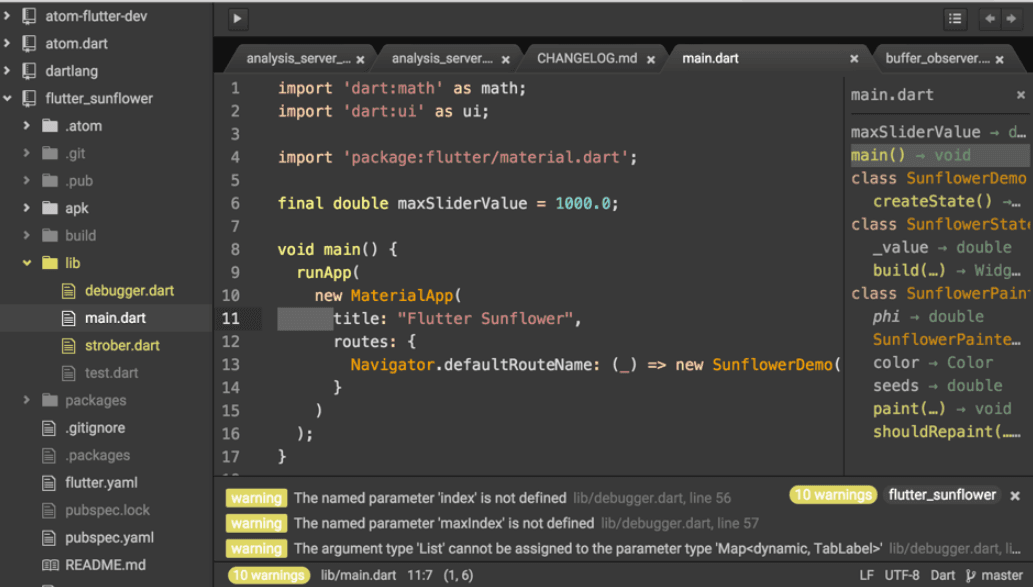This screenshot has width=1033, height=587.
Task: Click the Dart grammar selector
Action: [x=943, y=576]
